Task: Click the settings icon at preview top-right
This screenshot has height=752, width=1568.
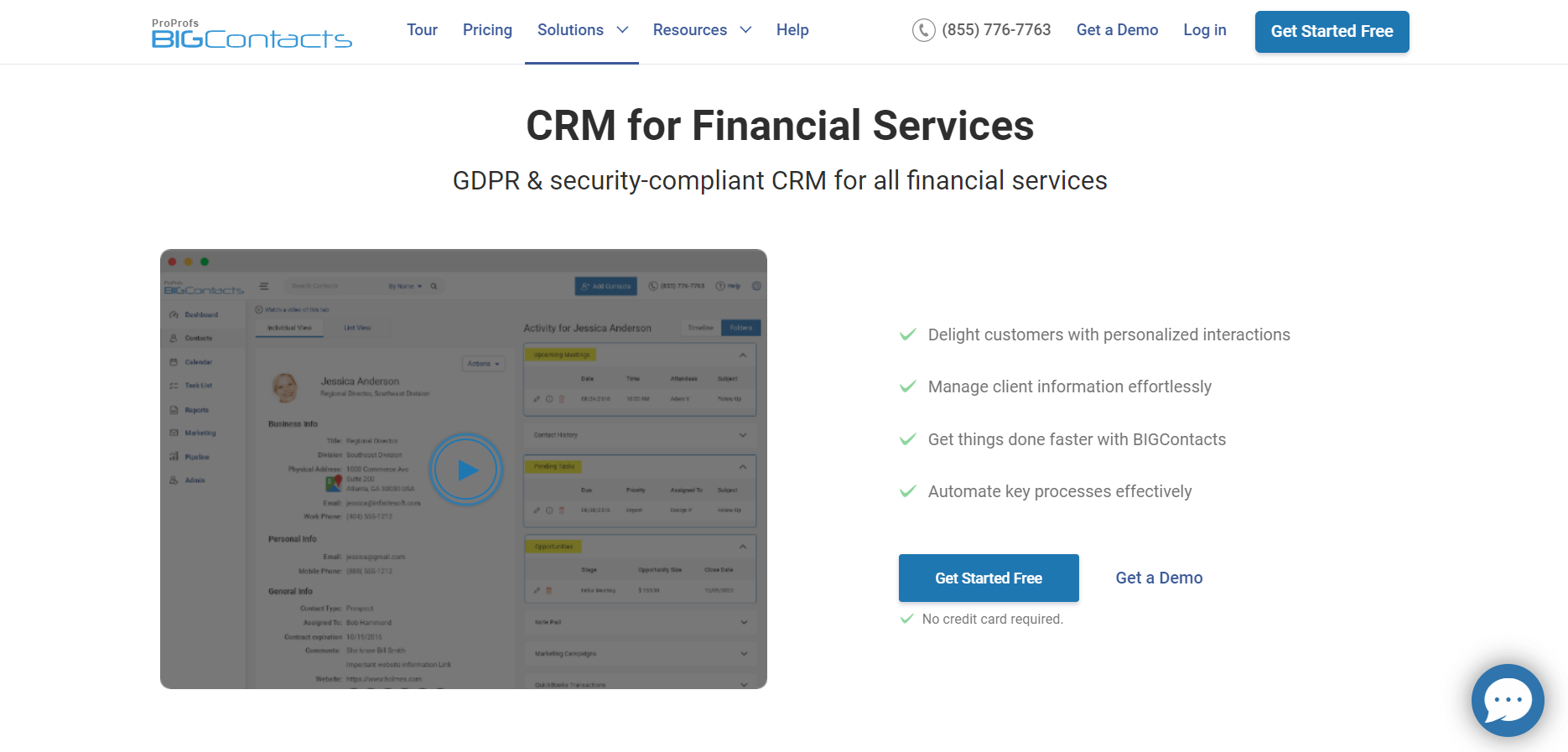Action: (x=756, y=286)
